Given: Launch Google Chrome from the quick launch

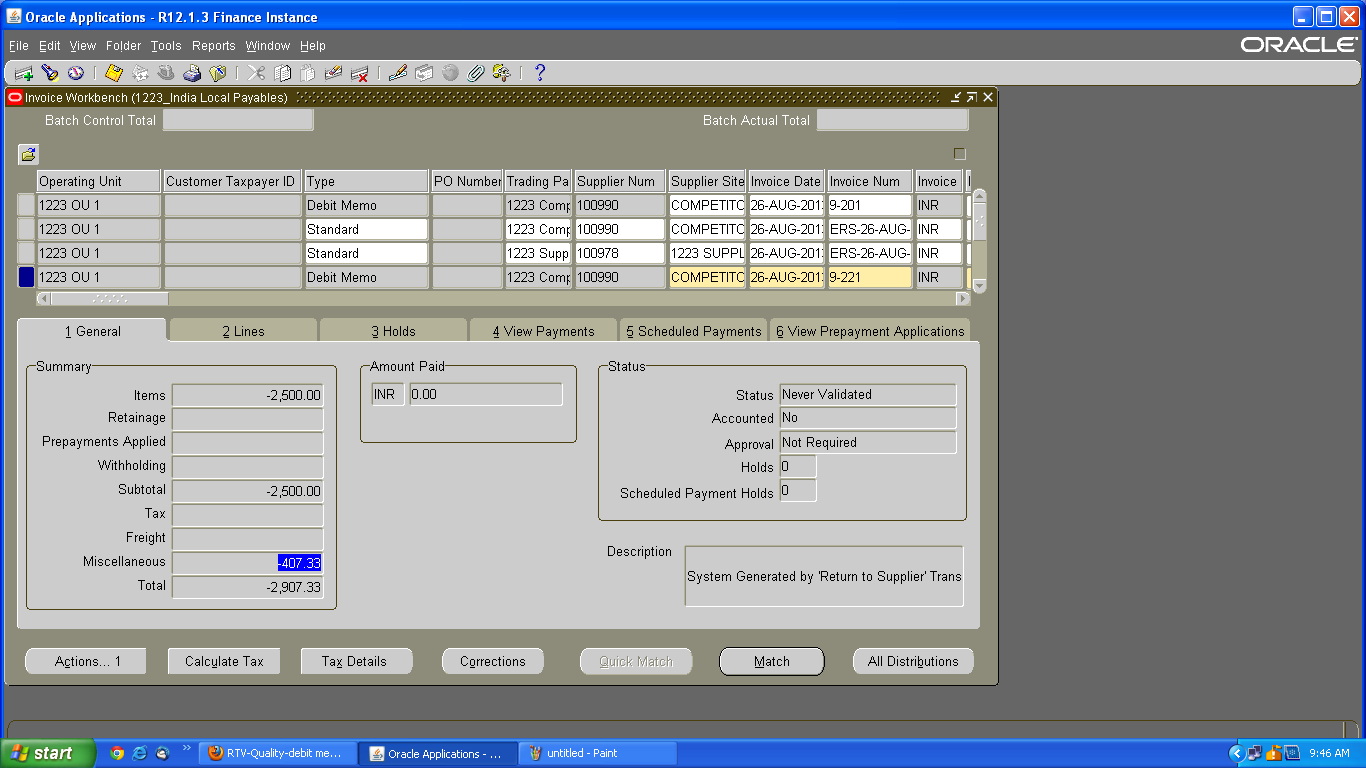Looking at the screenshot, I should point(117,753).
